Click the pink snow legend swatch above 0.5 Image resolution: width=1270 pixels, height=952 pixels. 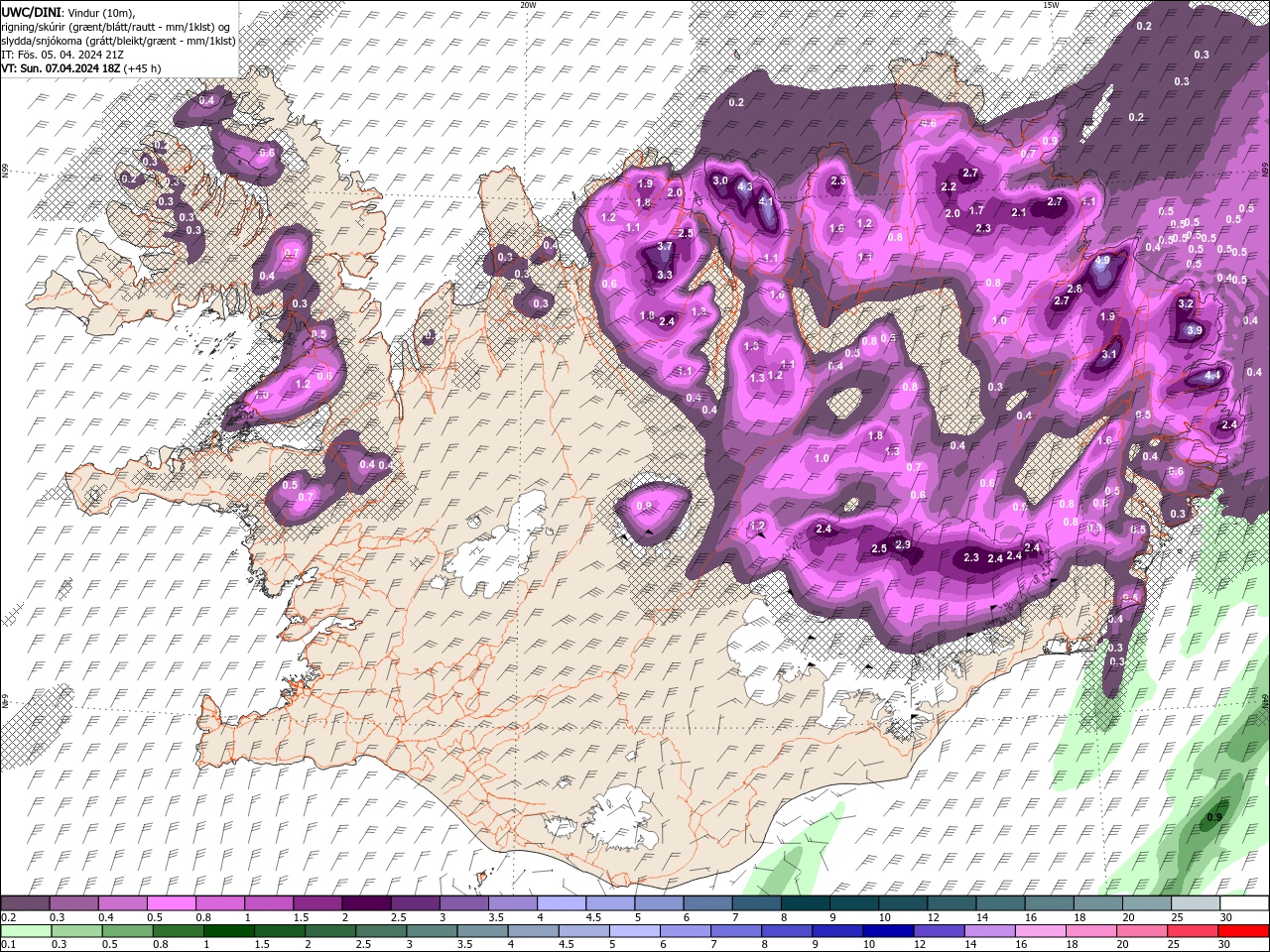coord(171,903)
